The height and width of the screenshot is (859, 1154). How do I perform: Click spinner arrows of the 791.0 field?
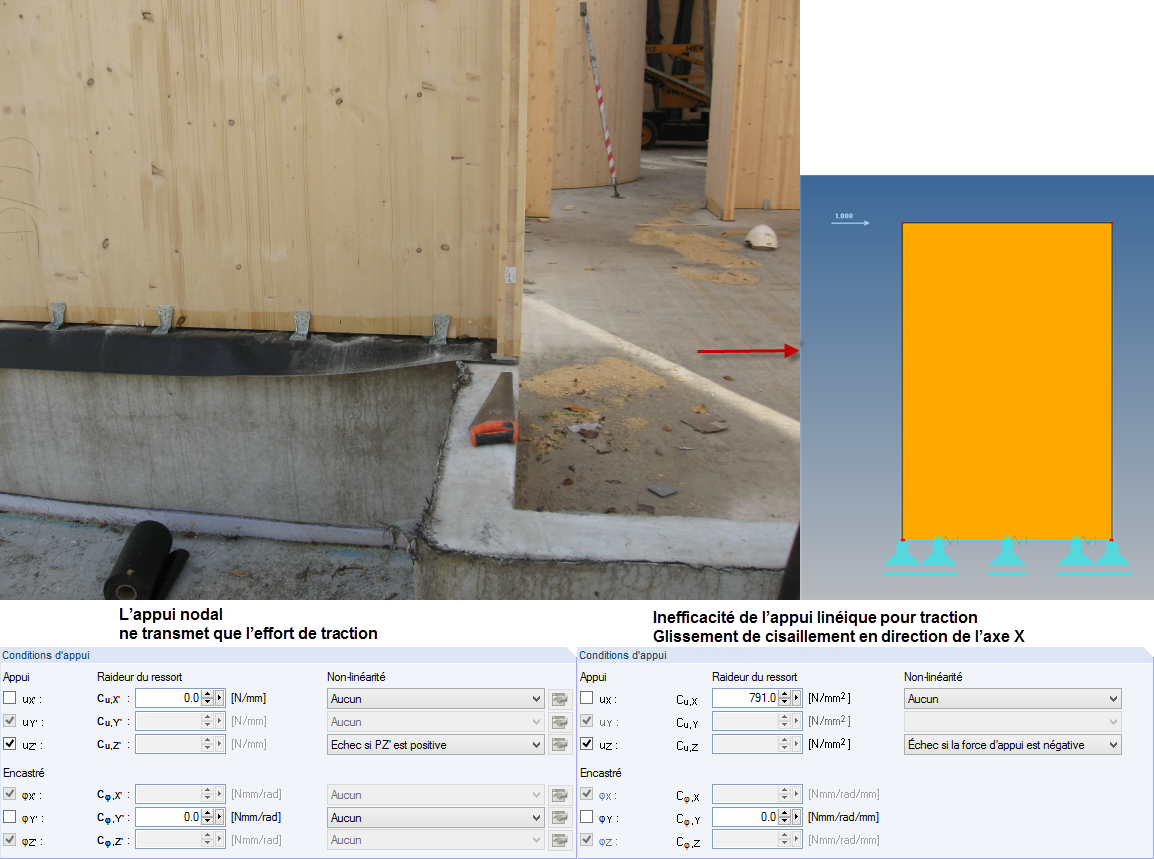click(x=785, y=698)
